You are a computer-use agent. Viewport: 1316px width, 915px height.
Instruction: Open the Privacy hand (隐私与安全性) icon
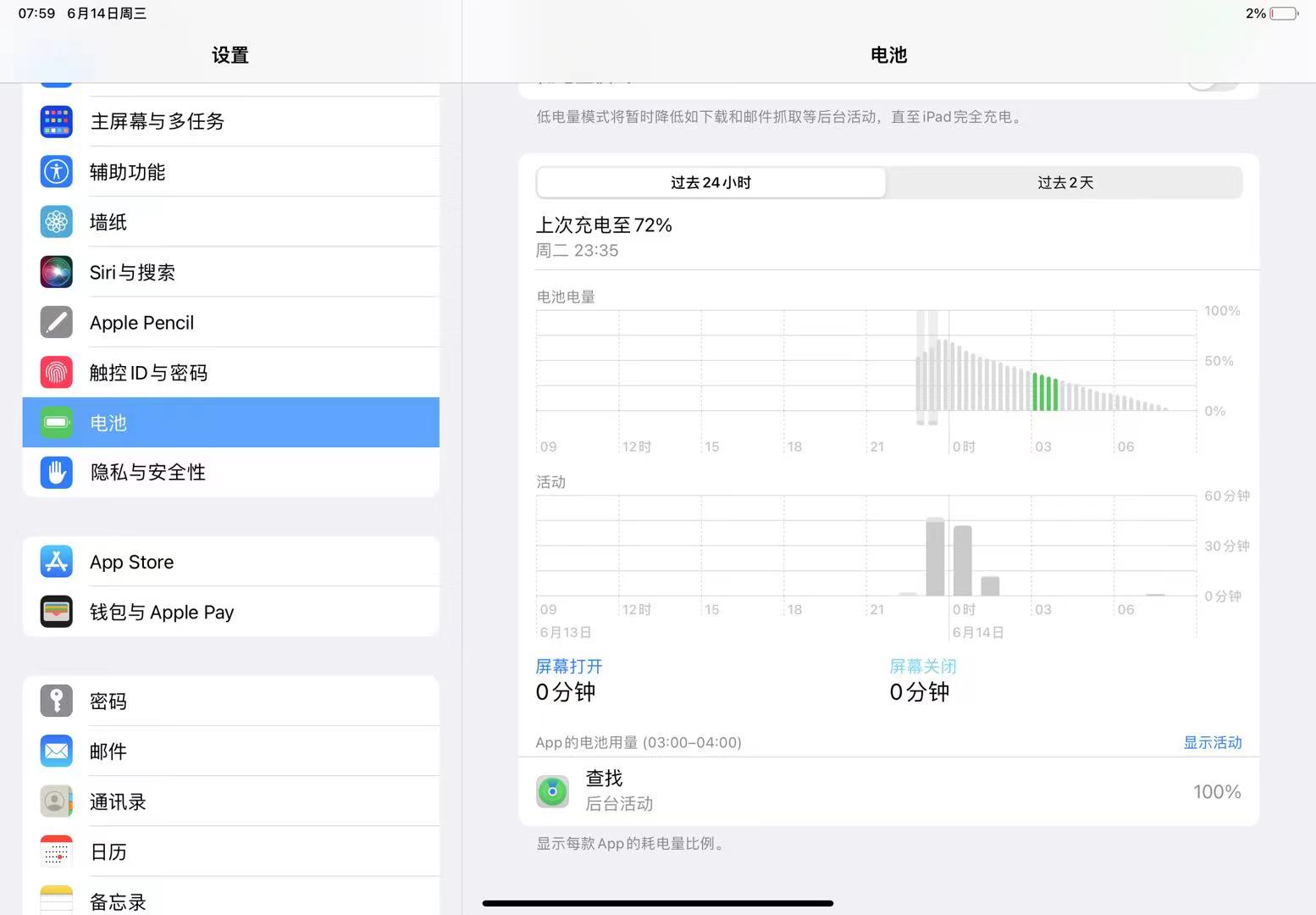tap(57, 473)
